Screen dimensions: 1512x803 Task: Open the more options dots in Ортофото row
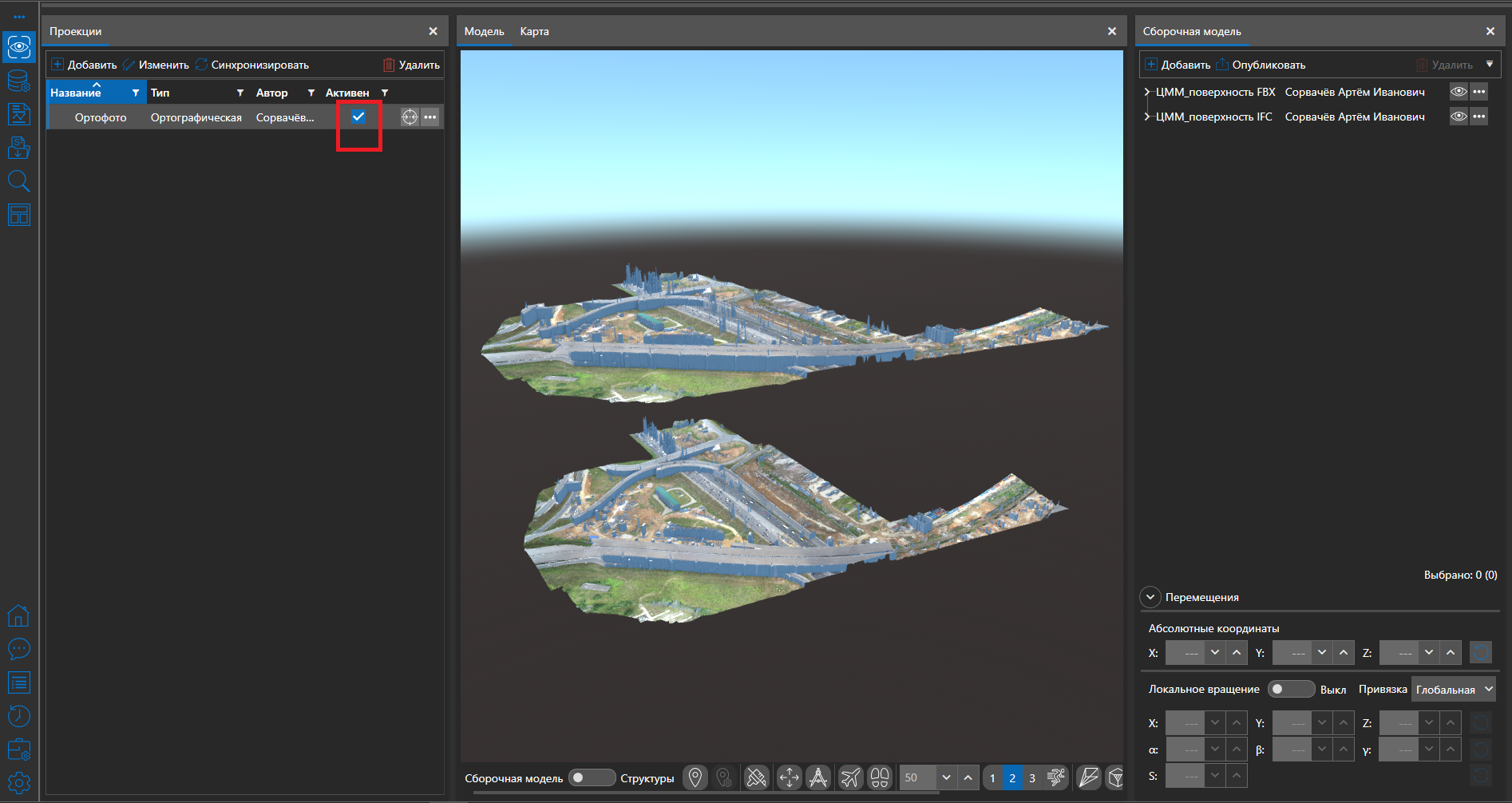(430, 117)
